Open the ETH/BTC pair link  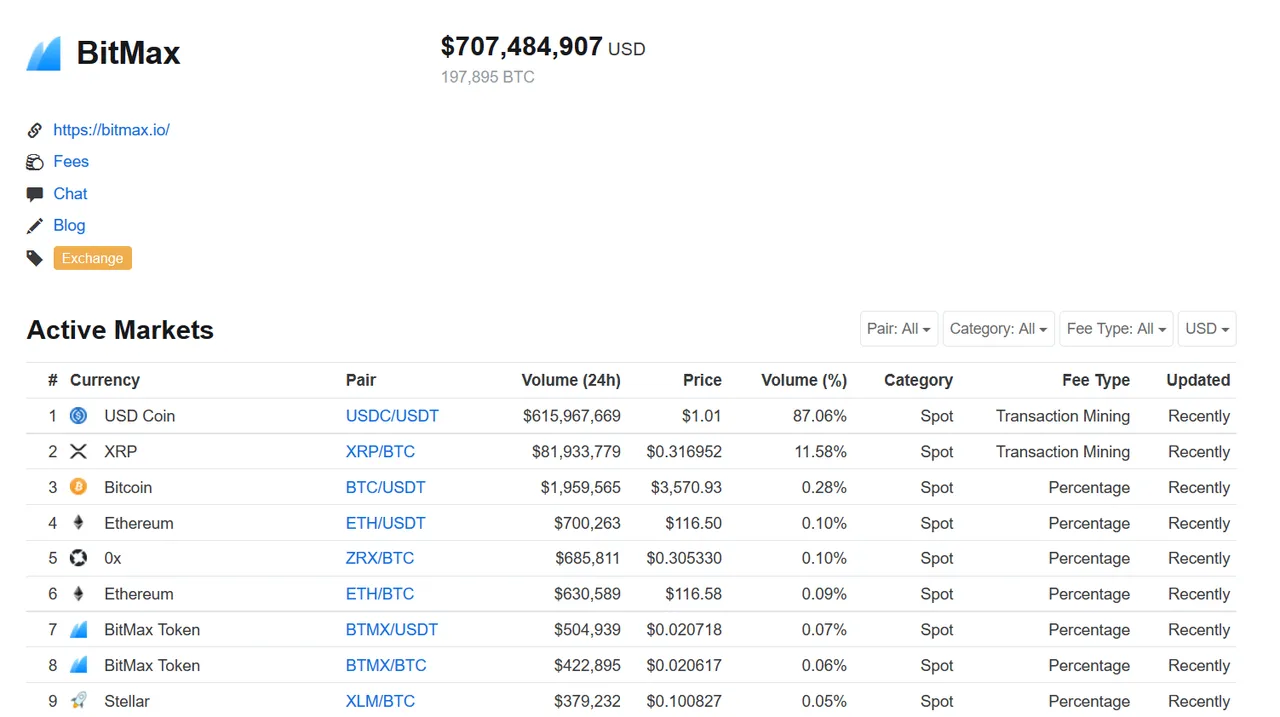(x=380, y=594)
